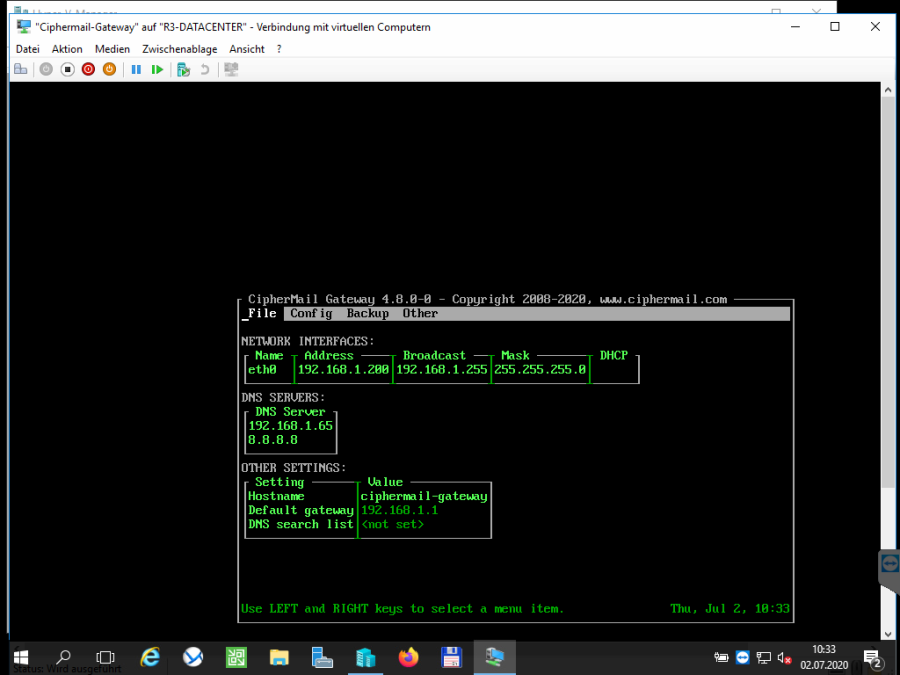Click the red Shut Down VM icon
This screenshot has height=675, width=900.
[88, 69]
